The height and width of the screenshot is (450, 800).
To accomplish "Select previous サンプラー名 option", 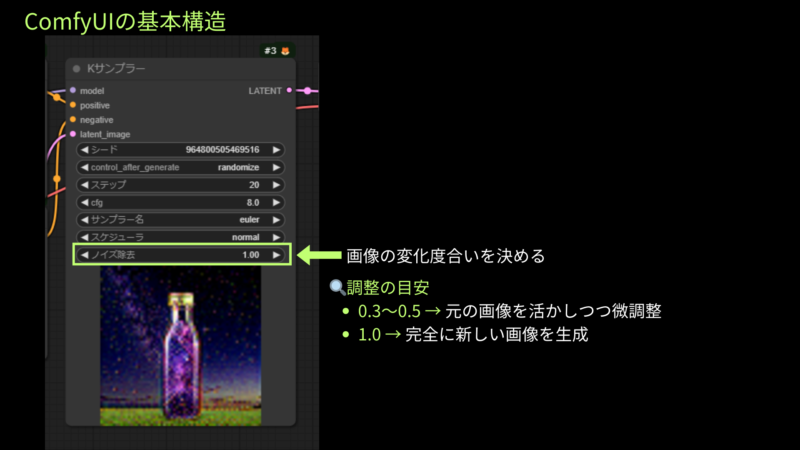I will tap(85, 220).
